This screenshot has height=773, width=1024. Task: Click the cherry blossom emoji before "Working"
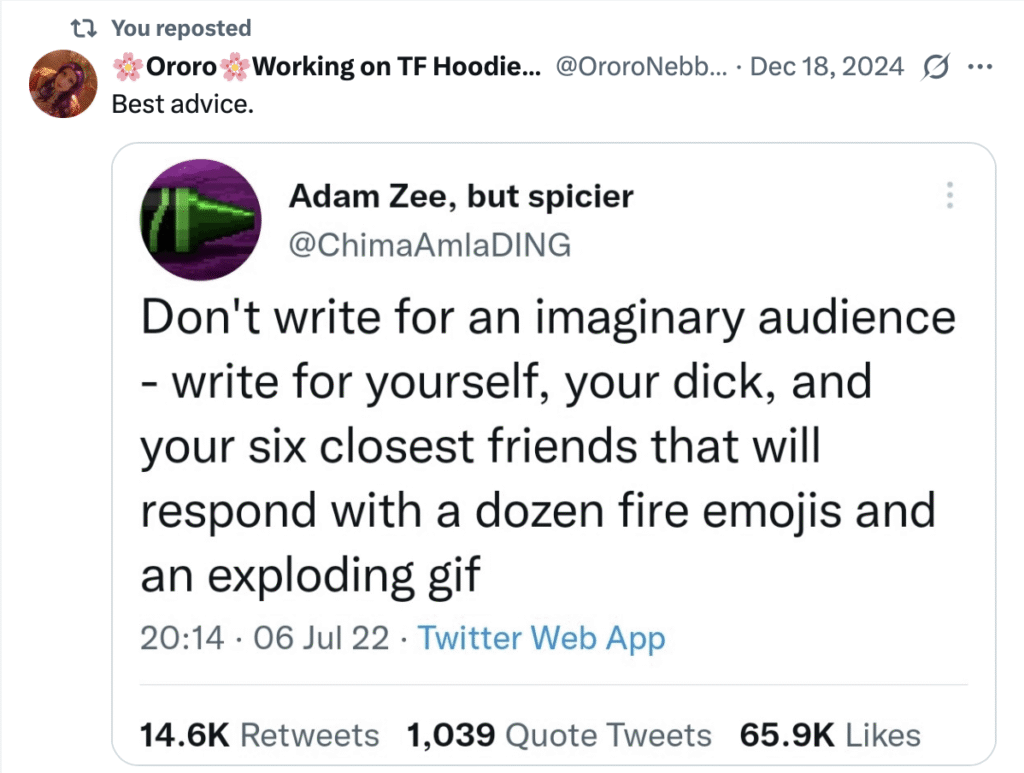click(235, 67)
